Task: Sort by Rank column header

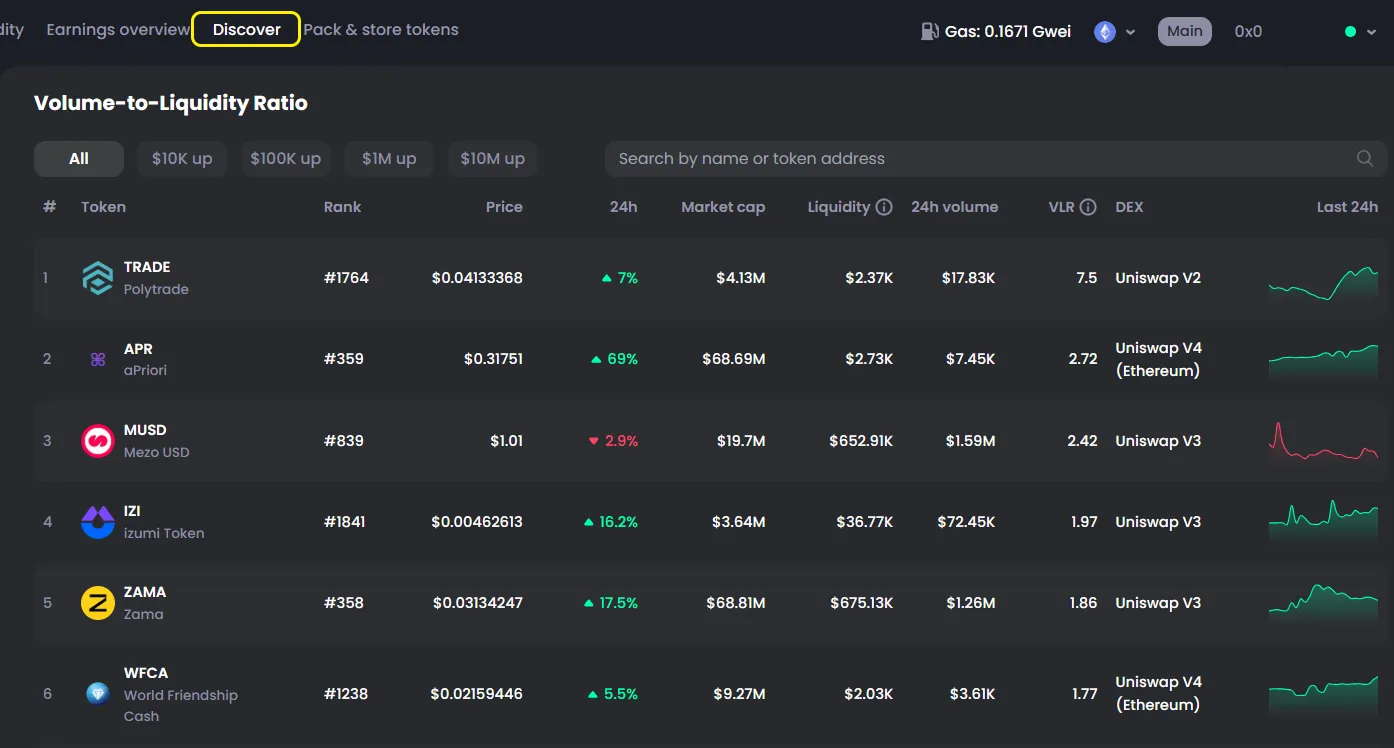Action: (342, 207)
